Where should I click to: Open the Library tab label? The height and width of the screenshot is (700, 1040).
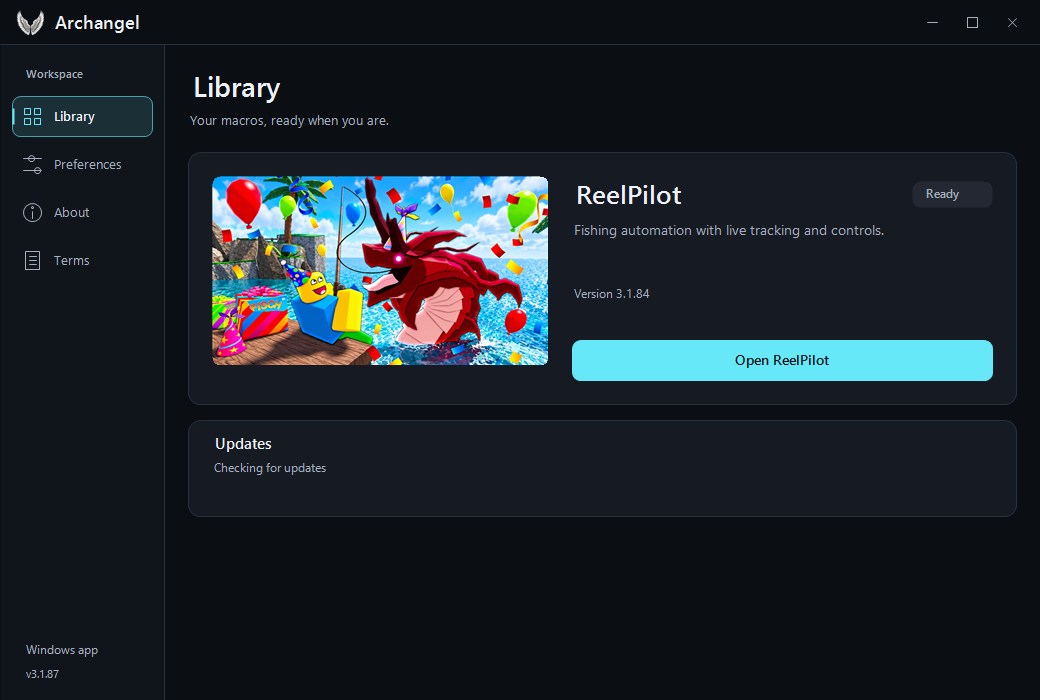[x=74, y=117]
